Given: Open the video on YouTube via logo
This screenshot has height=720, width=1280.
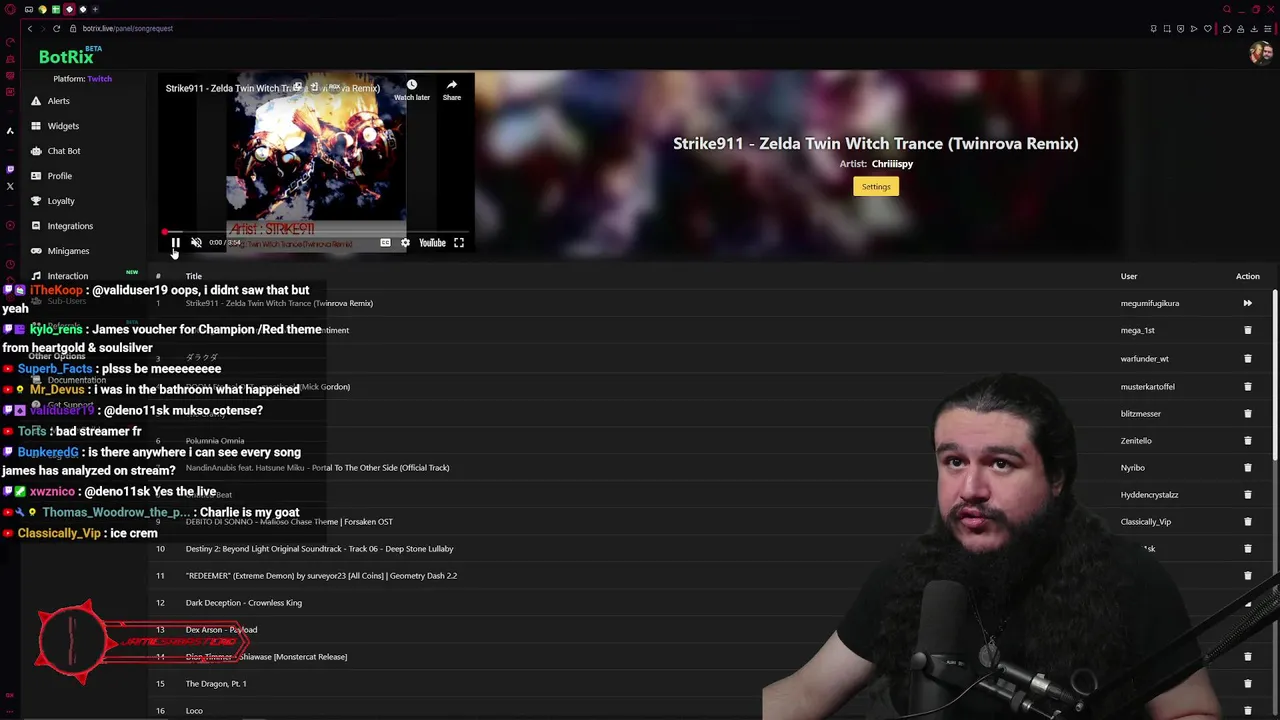Looking at the screenshot, I should pyautogui.click(x=432, y=242).
